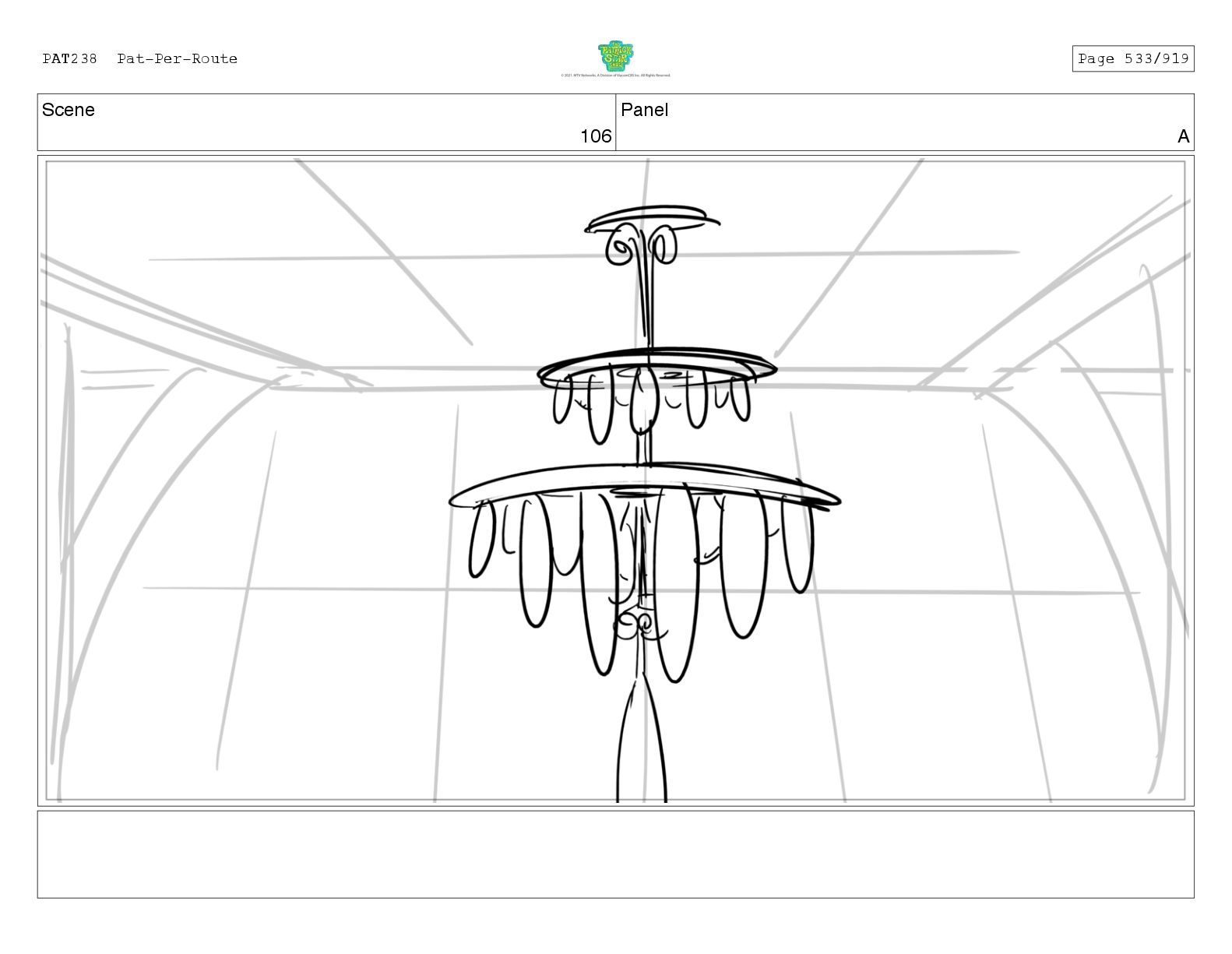
Task: Click the empty notes box below panel
Action: click(615, 854)
